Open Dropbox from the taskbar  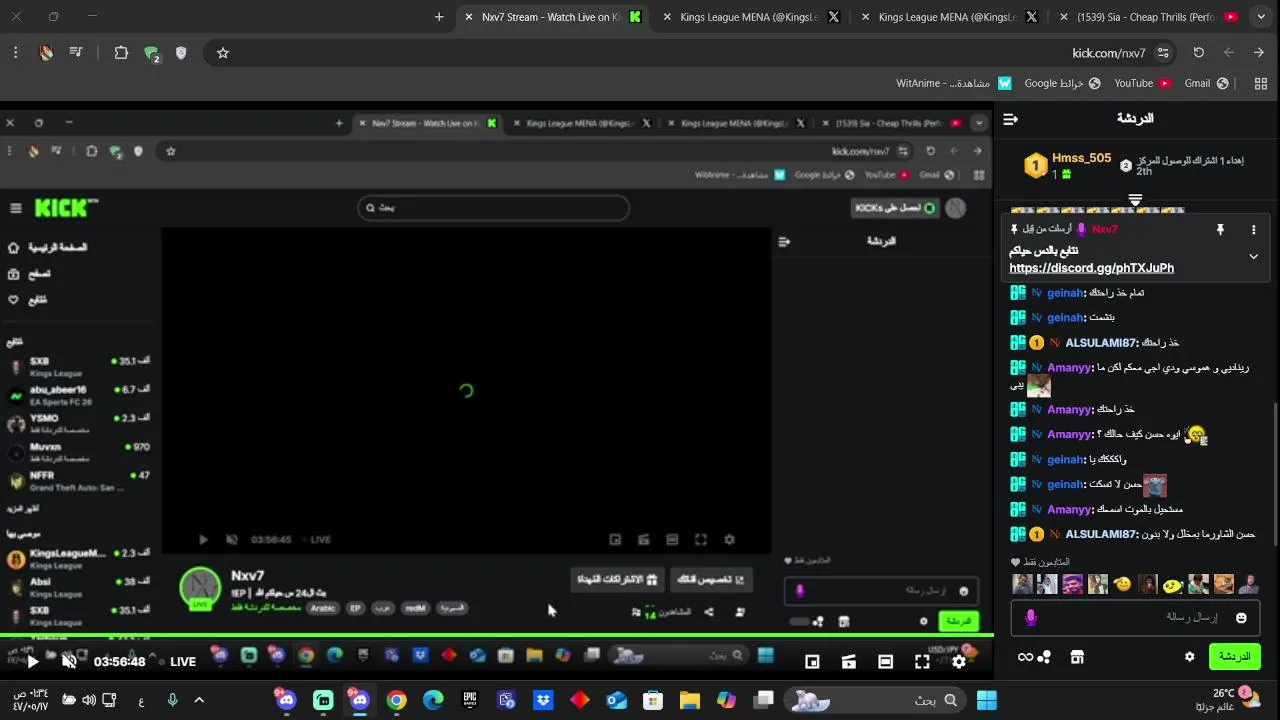point(543,700)
